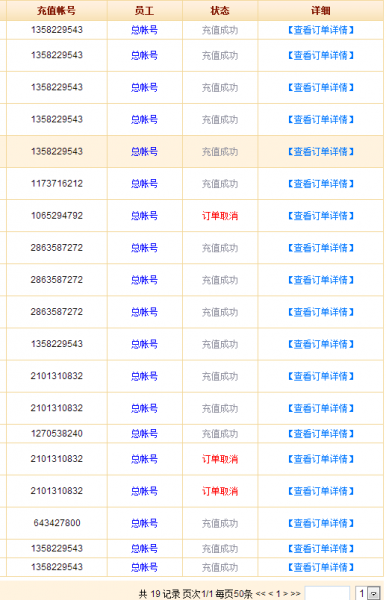Open 总帐号 employee link in 1270538240 row

[x=144, y=434]
